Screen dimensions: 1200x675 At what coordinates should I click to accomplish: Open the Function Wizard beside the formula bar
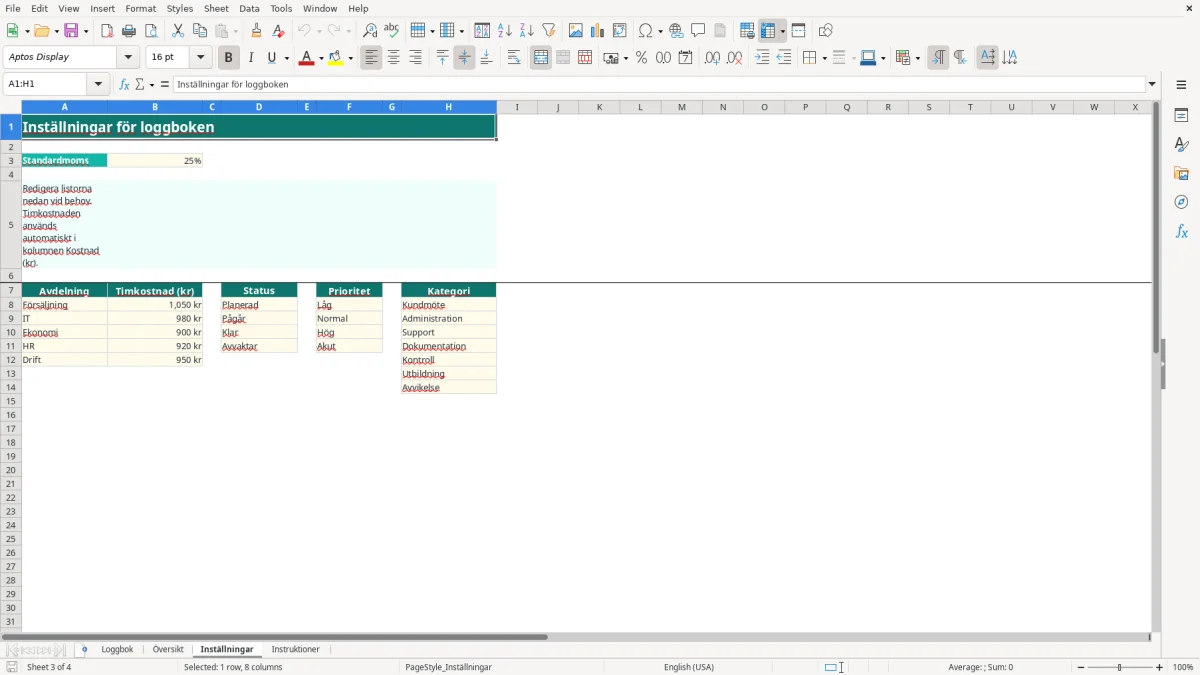tap(124, 85)
